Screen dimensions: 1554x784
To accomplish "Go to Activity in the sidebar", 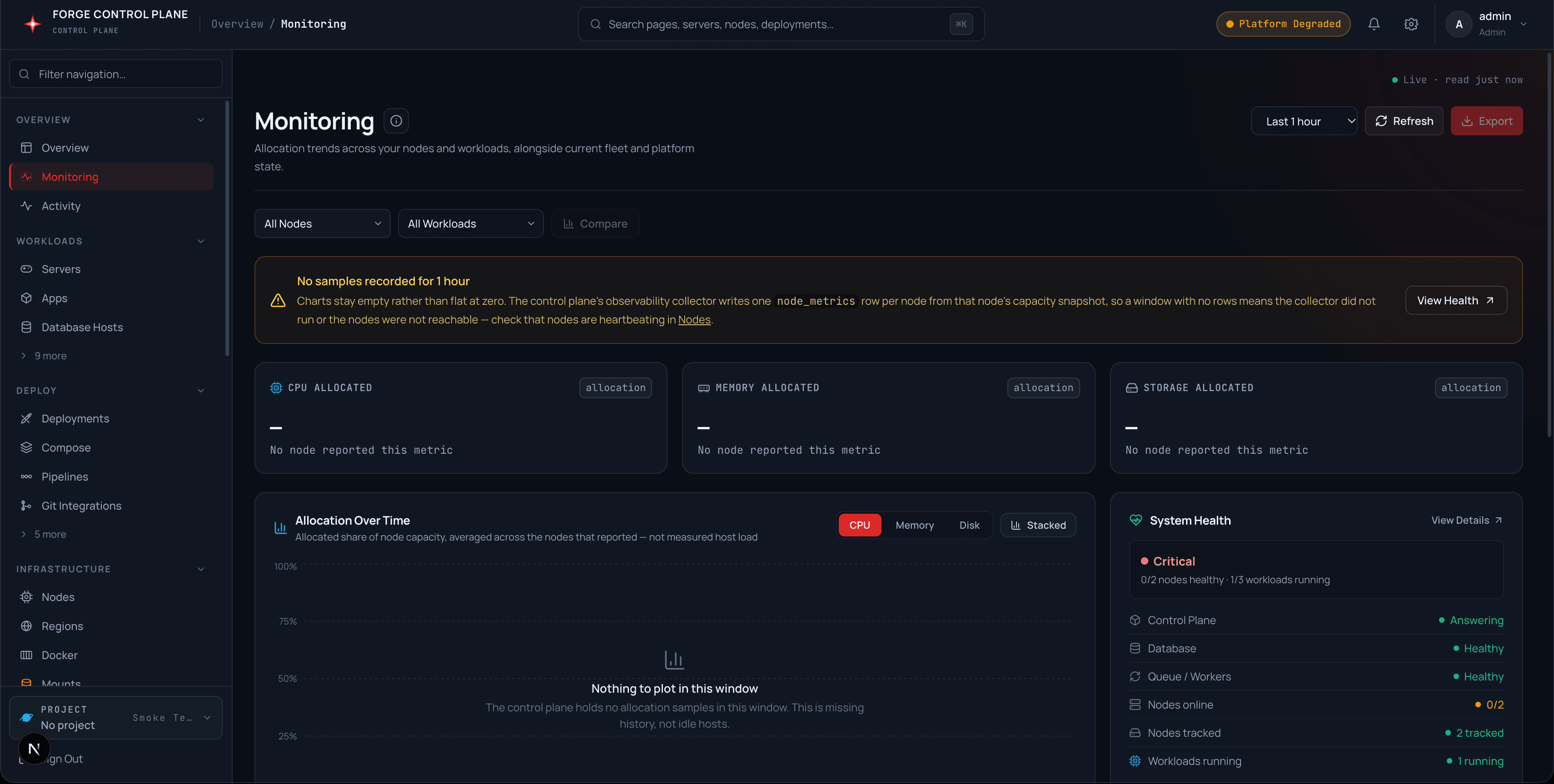I will click(112, 206).
